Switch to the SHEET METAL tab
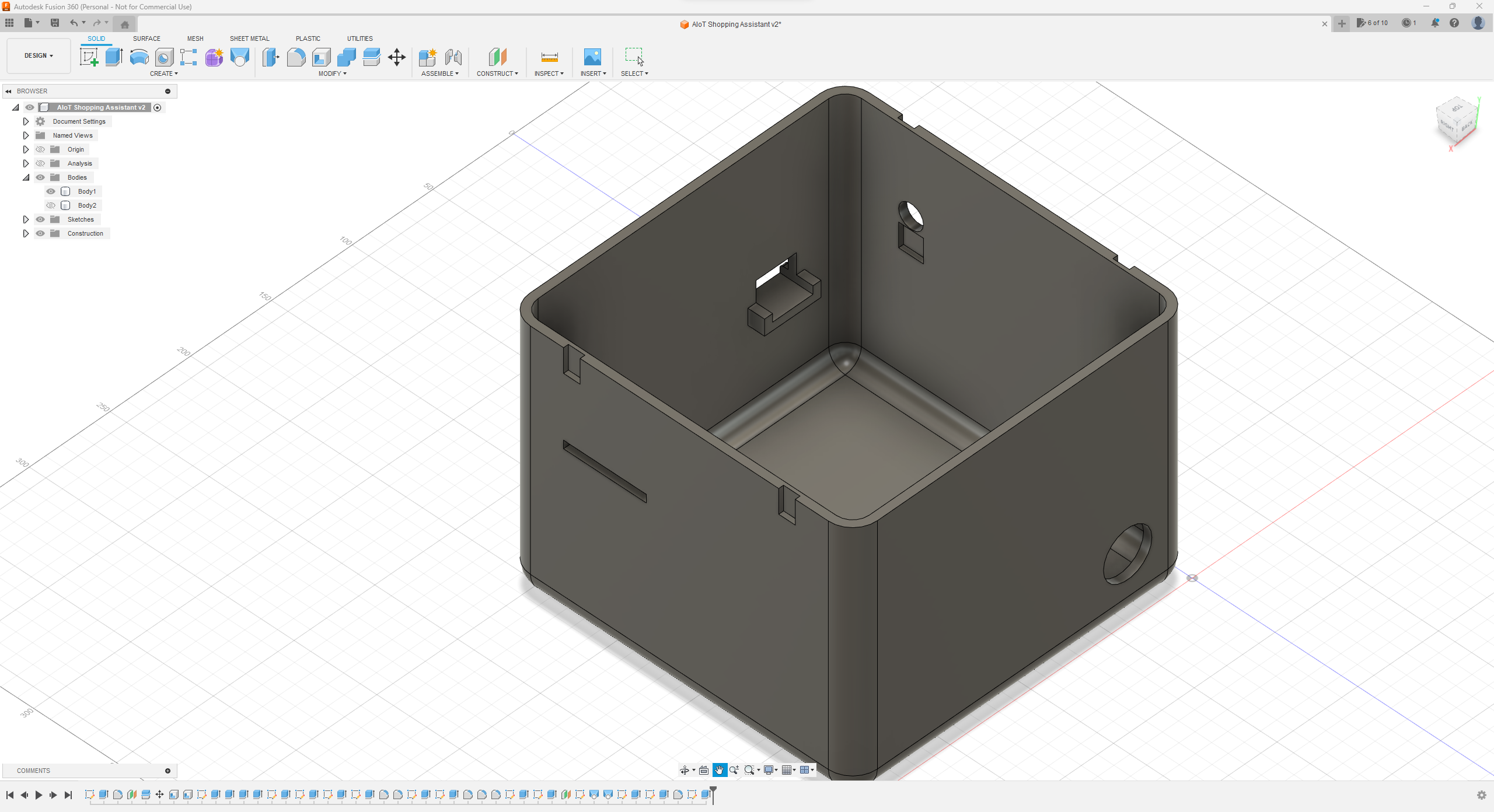 point(249,38)
